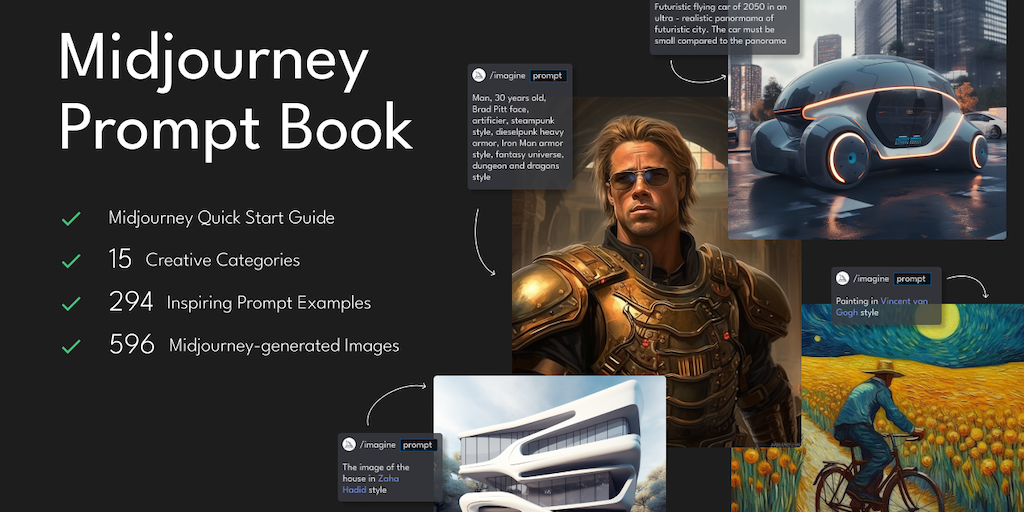Viewport: 1024px width, 512px height.
Task: Click the /imagine command in the van Gogh card
Action: point(871,279)
